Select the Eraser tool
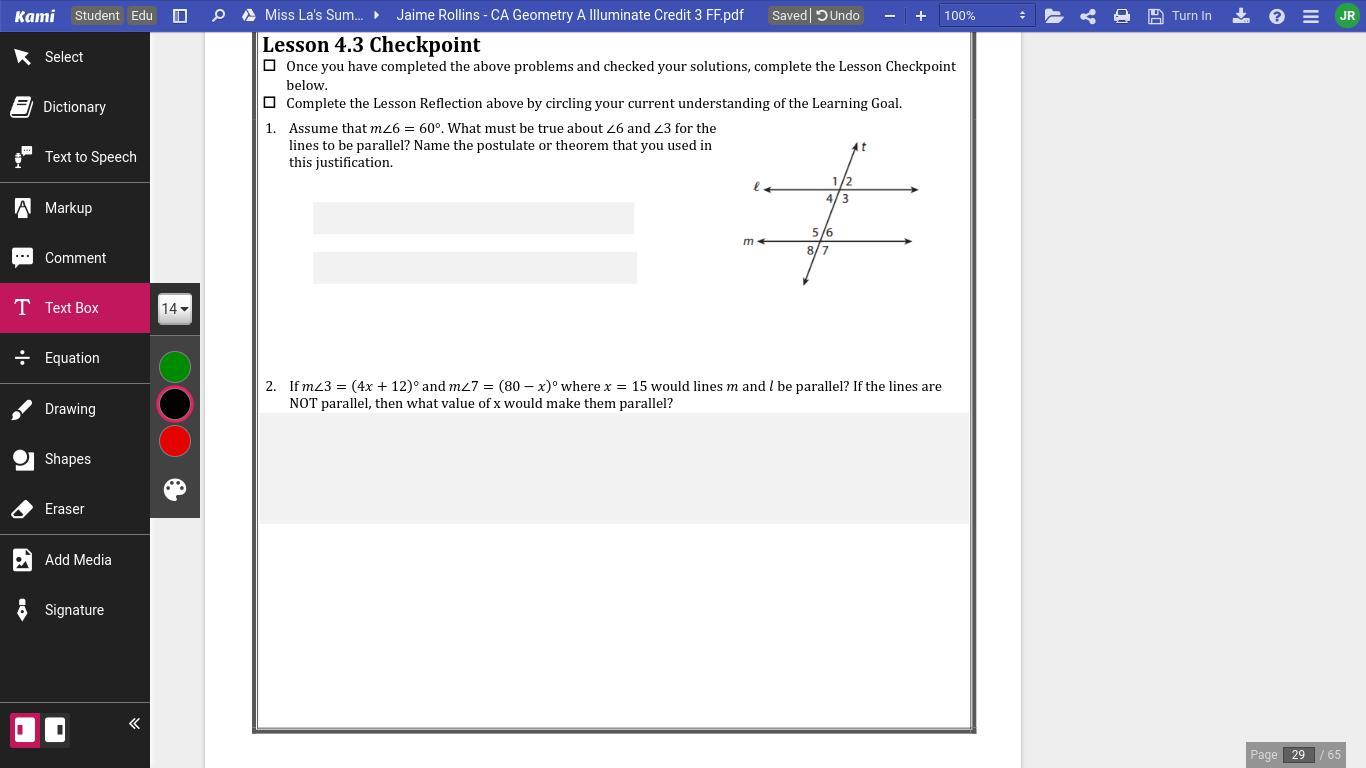The image size is (1366, 768). [x=75, y=509]
